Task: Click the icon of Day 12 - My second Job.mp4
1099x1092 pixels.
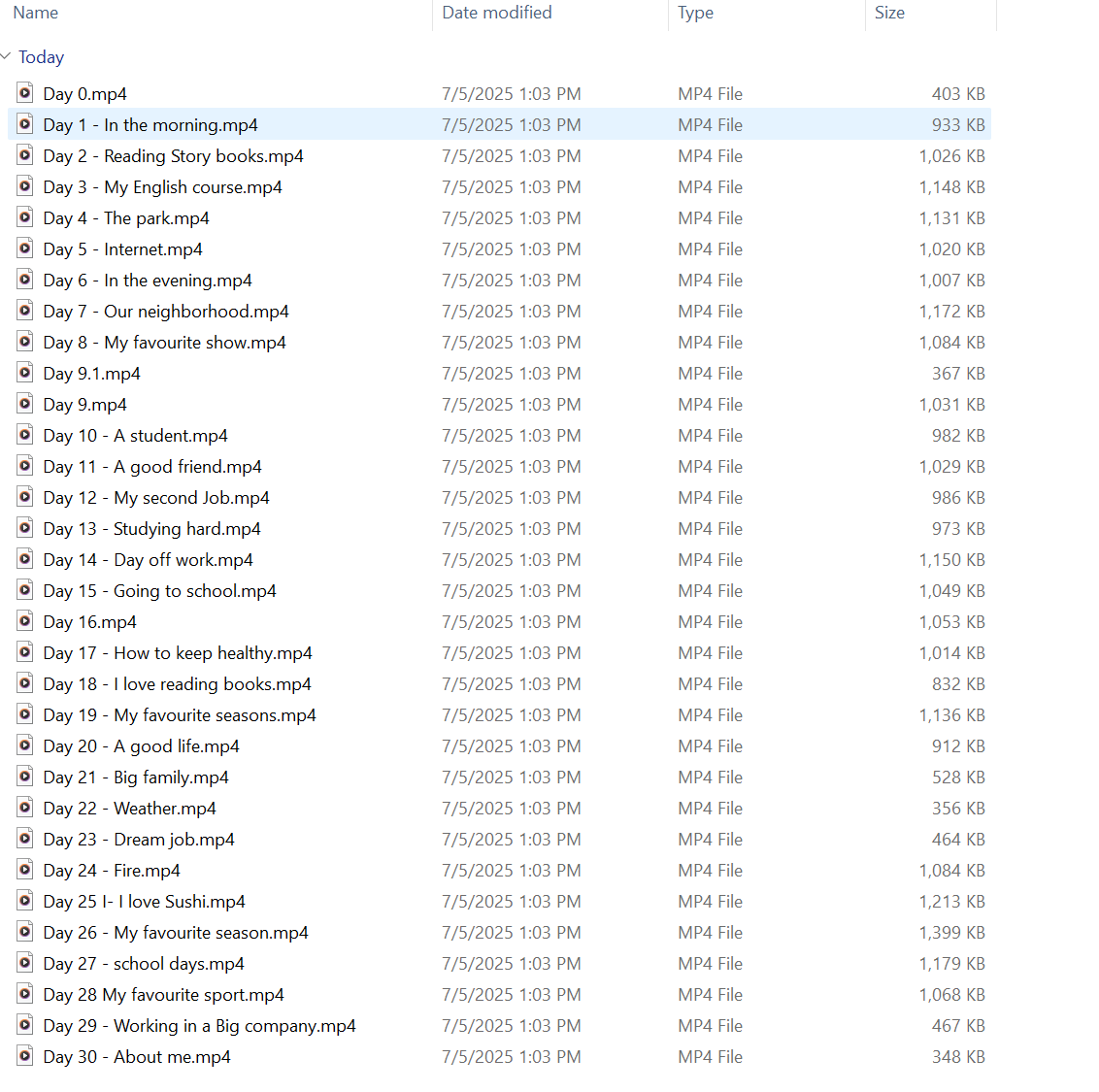Action: click(25, 497)
